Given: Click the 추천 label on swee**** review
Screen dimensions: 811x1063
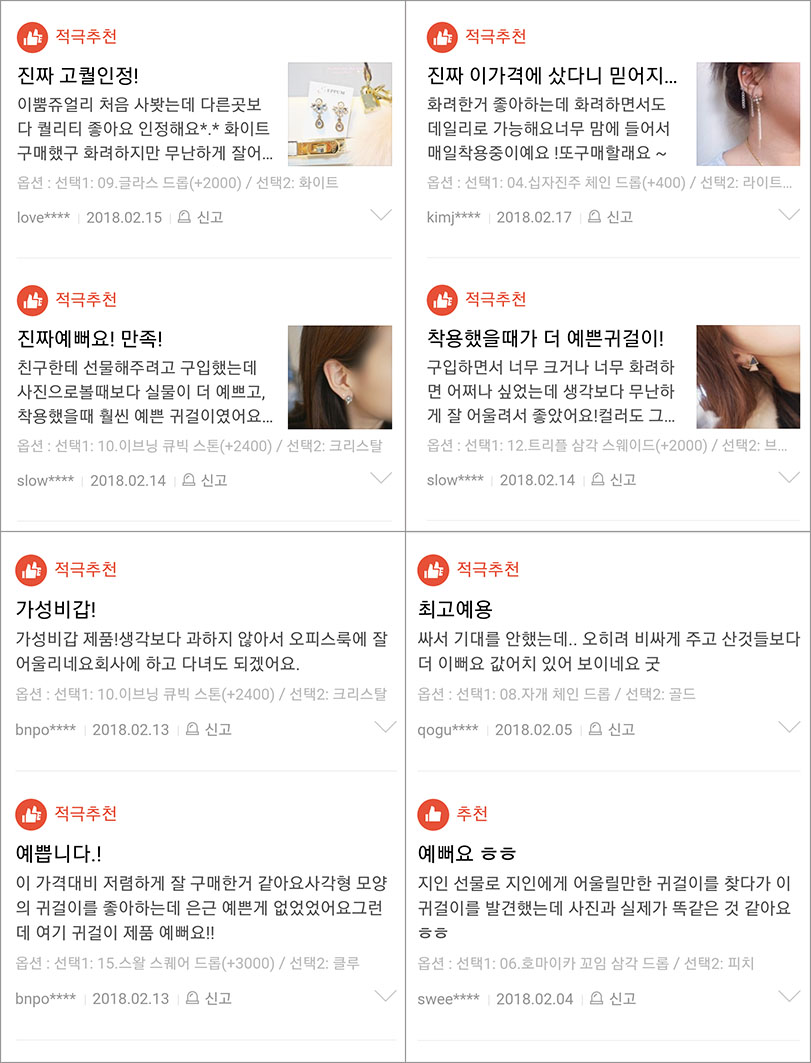Looking at the screenshot, I should point(472,814).
